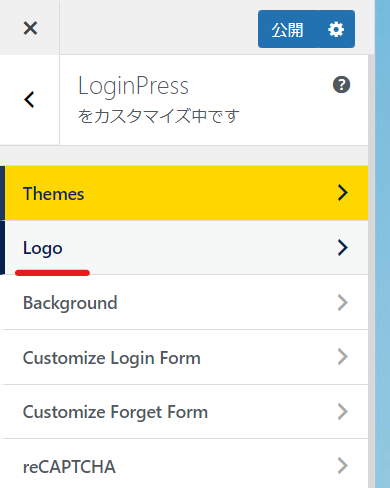
Task: Click chevron beside reCAPTCHA
Action: (343, 466)
